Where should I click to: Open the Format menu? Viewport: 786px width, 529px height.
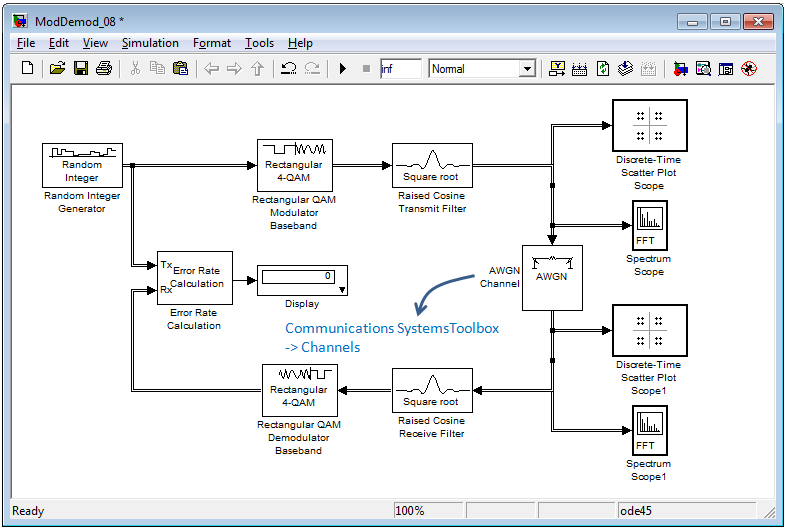coord(212,43)
